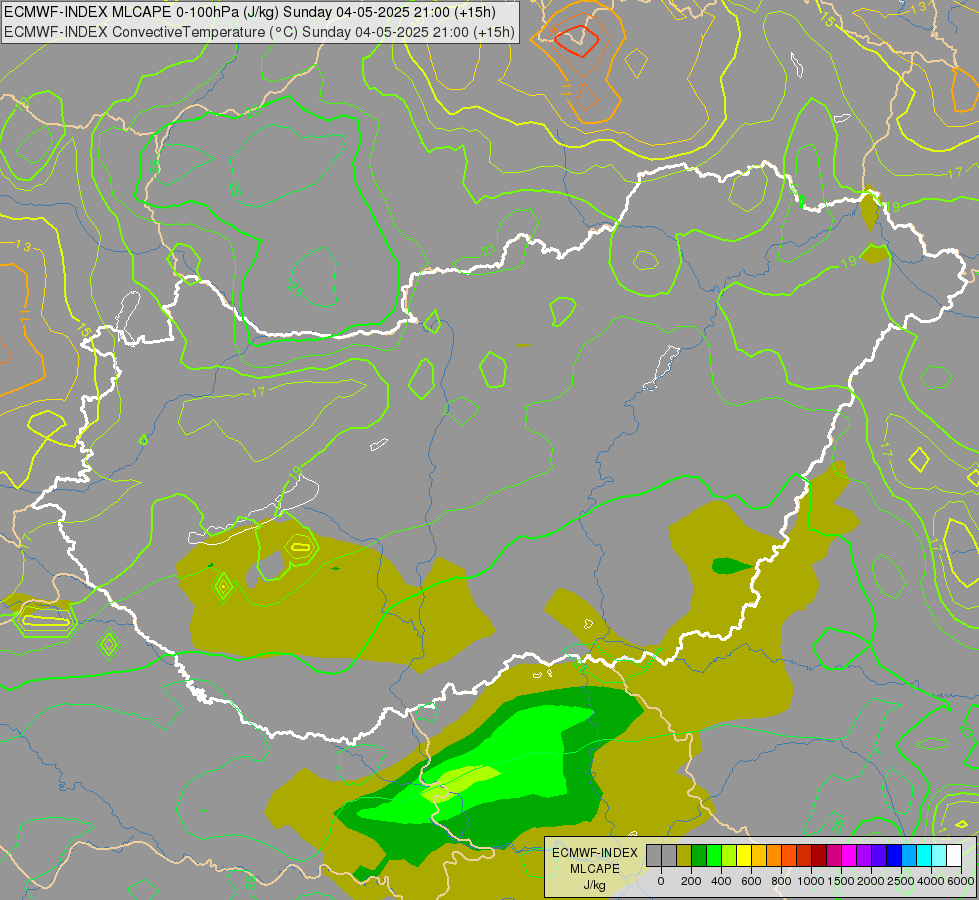Pick the violet legend swatch right of 2000
The image size is (979, 900).
(x=879, y=855)
